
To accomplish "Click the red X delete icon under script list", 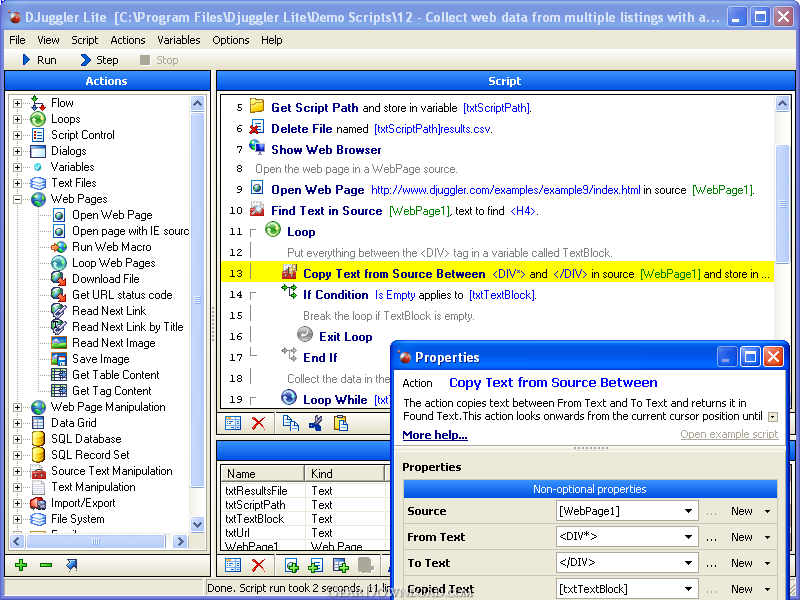I will [258, 423].
